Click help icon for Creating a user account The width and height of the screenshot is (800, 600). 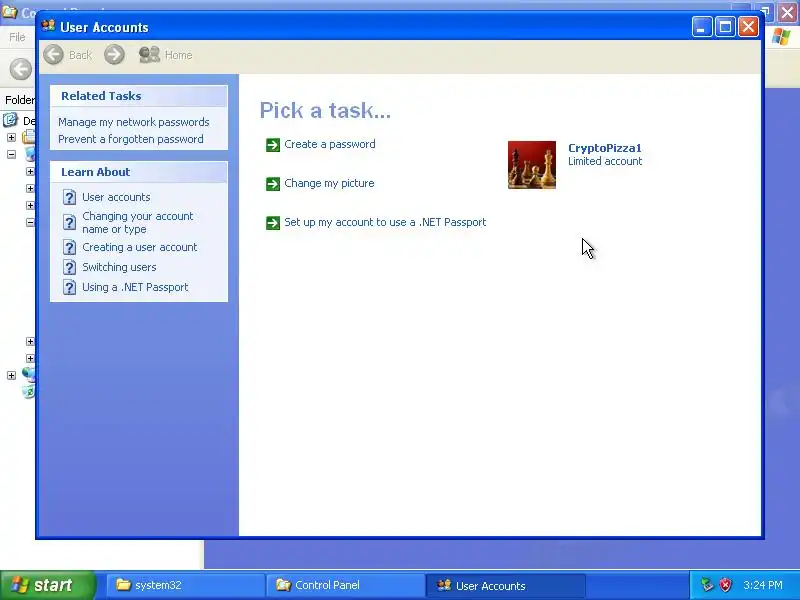pos(69,247)
